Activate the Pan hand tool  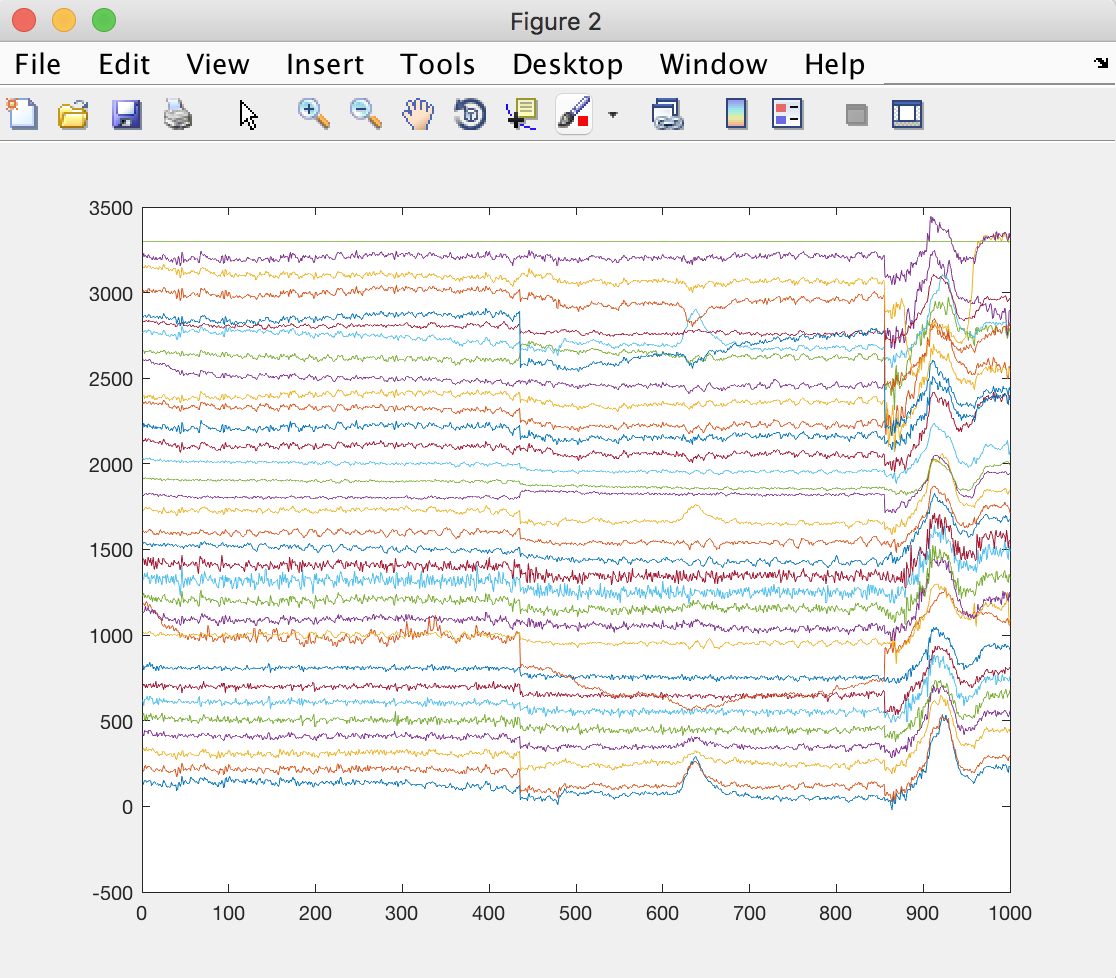click(x=418, y=115)
